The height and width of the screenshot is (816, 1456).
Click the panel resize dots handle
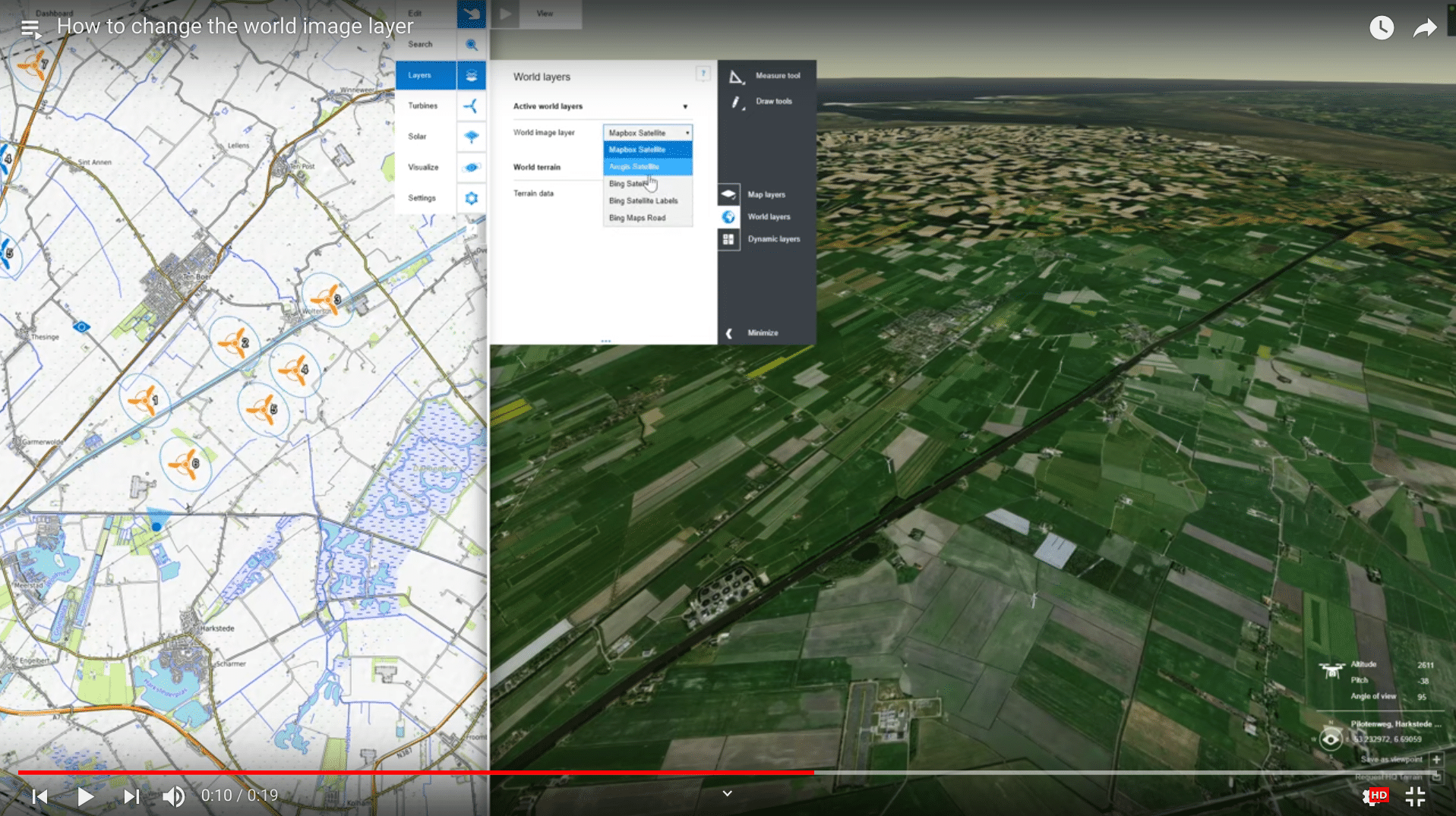coord(605,341)
